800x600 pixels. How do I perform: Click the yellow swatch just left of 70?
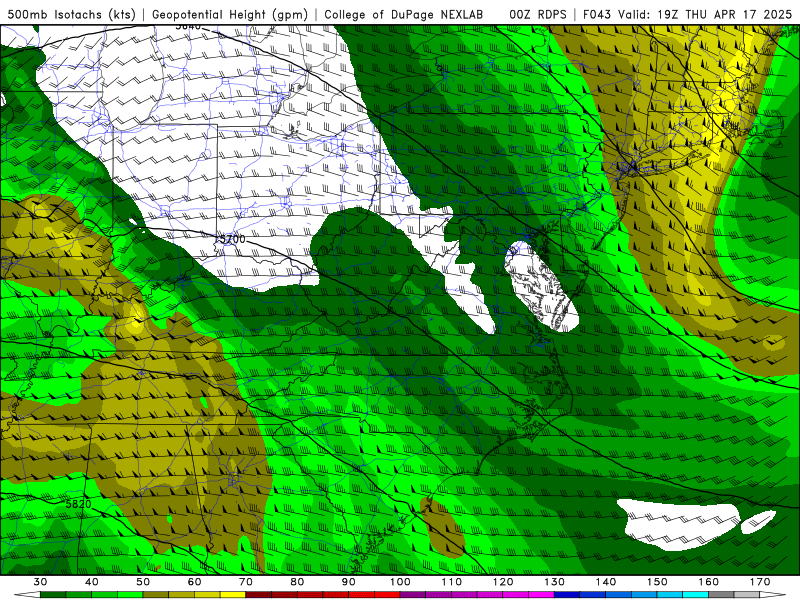tap(233, 595)
